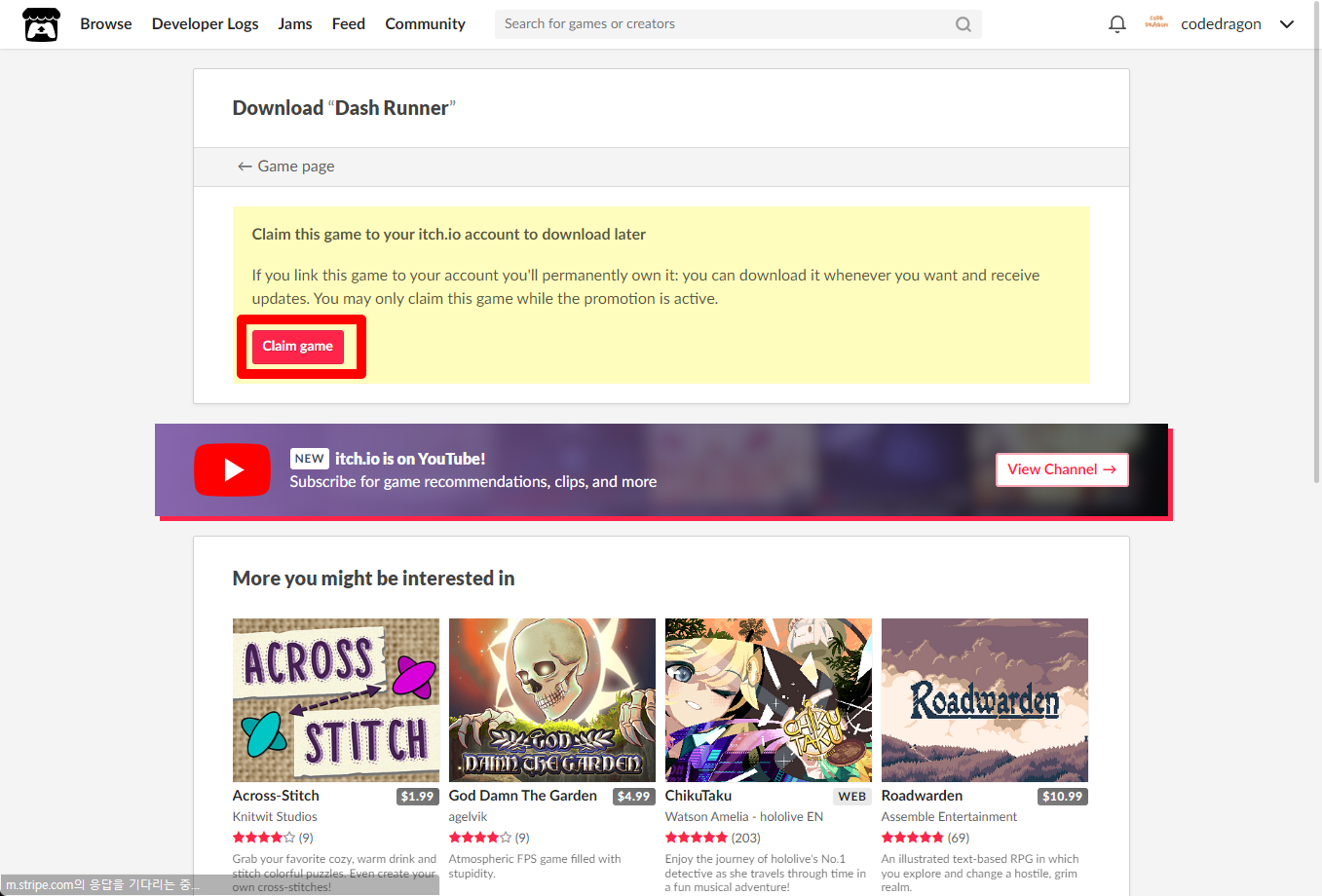Click the WEB platform badge
1322x896 pixels.
point(852,797)
